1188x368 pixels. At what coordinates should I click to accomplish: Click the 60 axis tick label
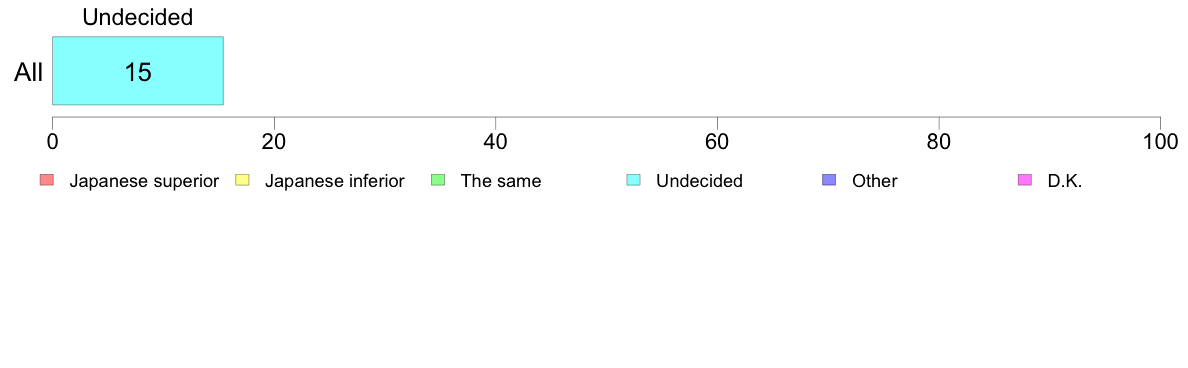click(x=717, y=142)
